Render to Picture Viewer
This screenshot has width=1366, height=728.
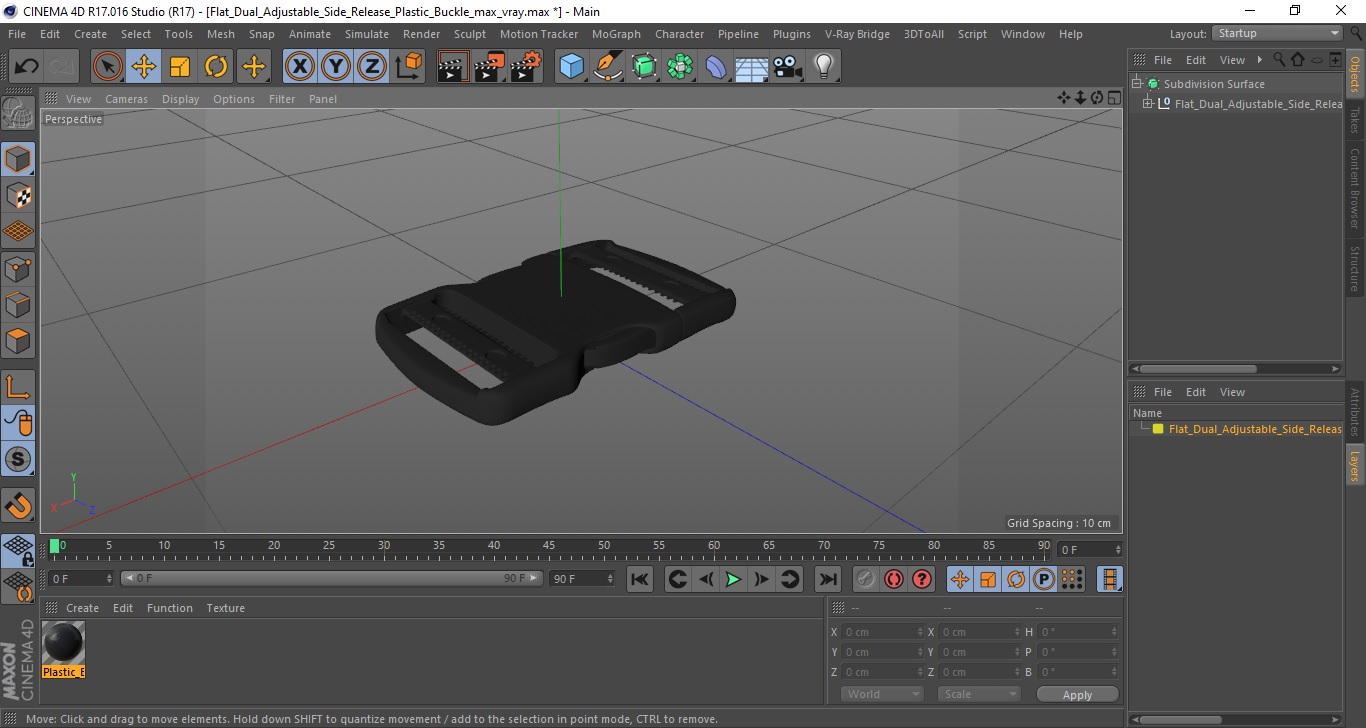(489, 67)
